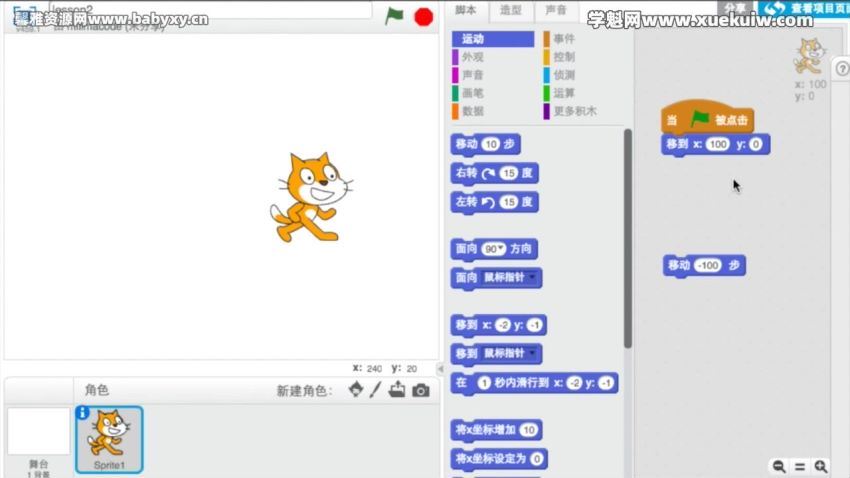Viewport: 850px width, 478px height.
Task: Create new sprite from camera icon
Action: tap(421, 390)
